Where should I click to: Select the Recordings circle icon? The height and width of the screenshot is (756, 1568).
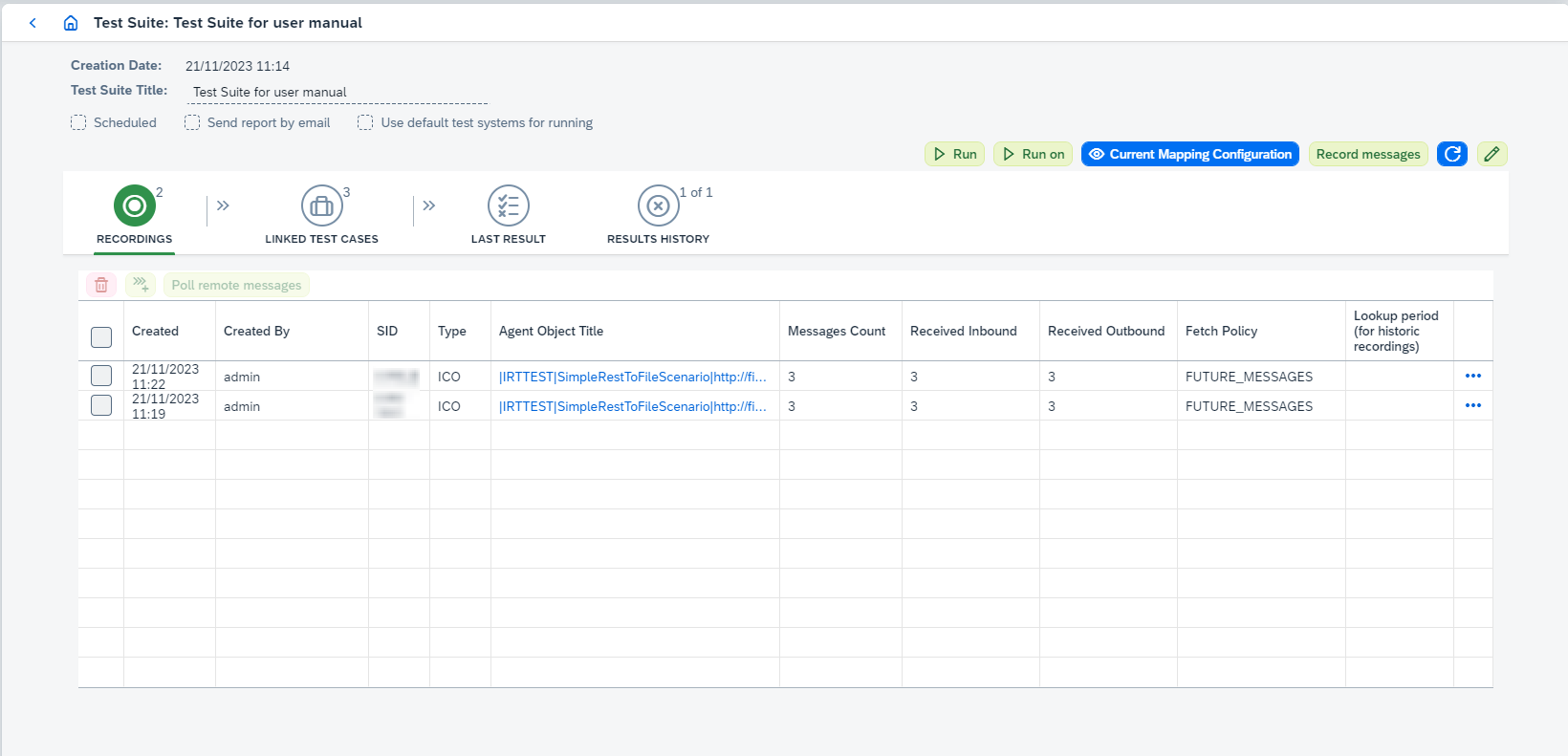click(135, 205)
